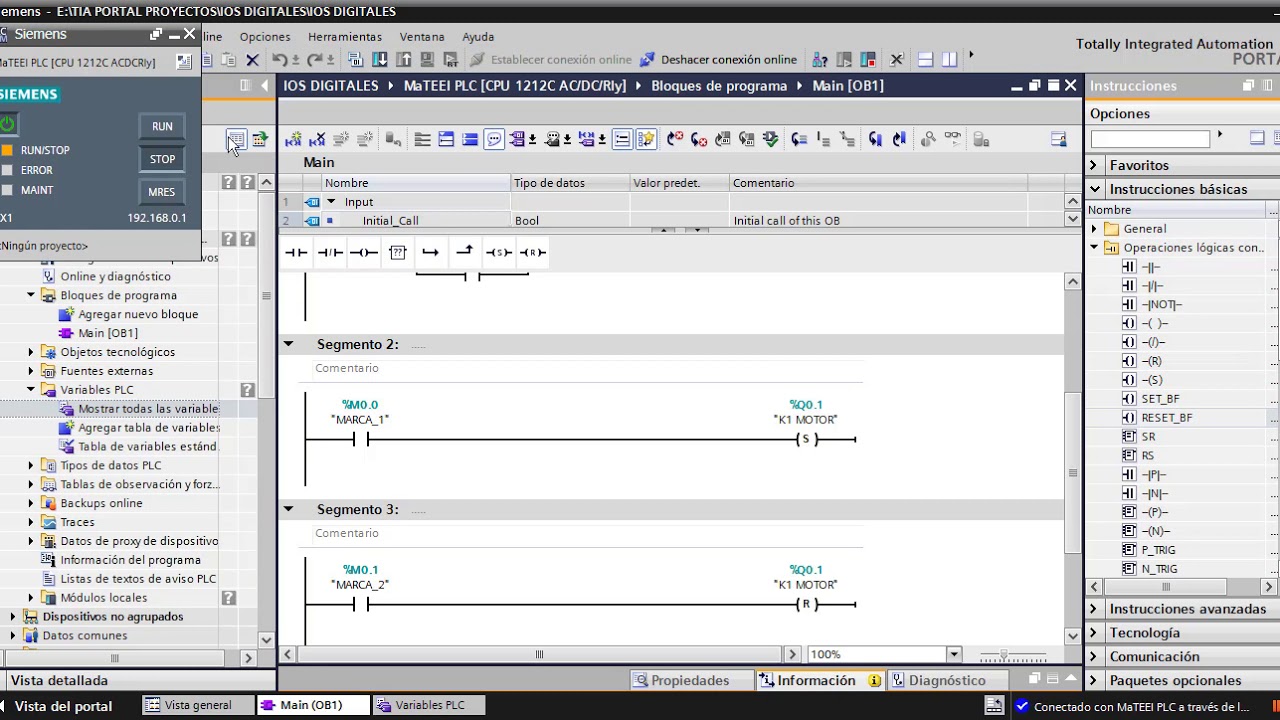Insert close branch from favorites bar
This screenshot has height=720, width=1280.
pyautogui.click(x=464, y=252)
